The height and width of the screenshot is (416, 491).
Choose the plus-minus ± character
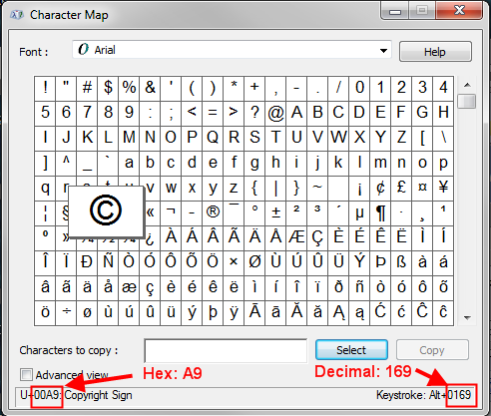pyautogui.click(x=276, y=212)
